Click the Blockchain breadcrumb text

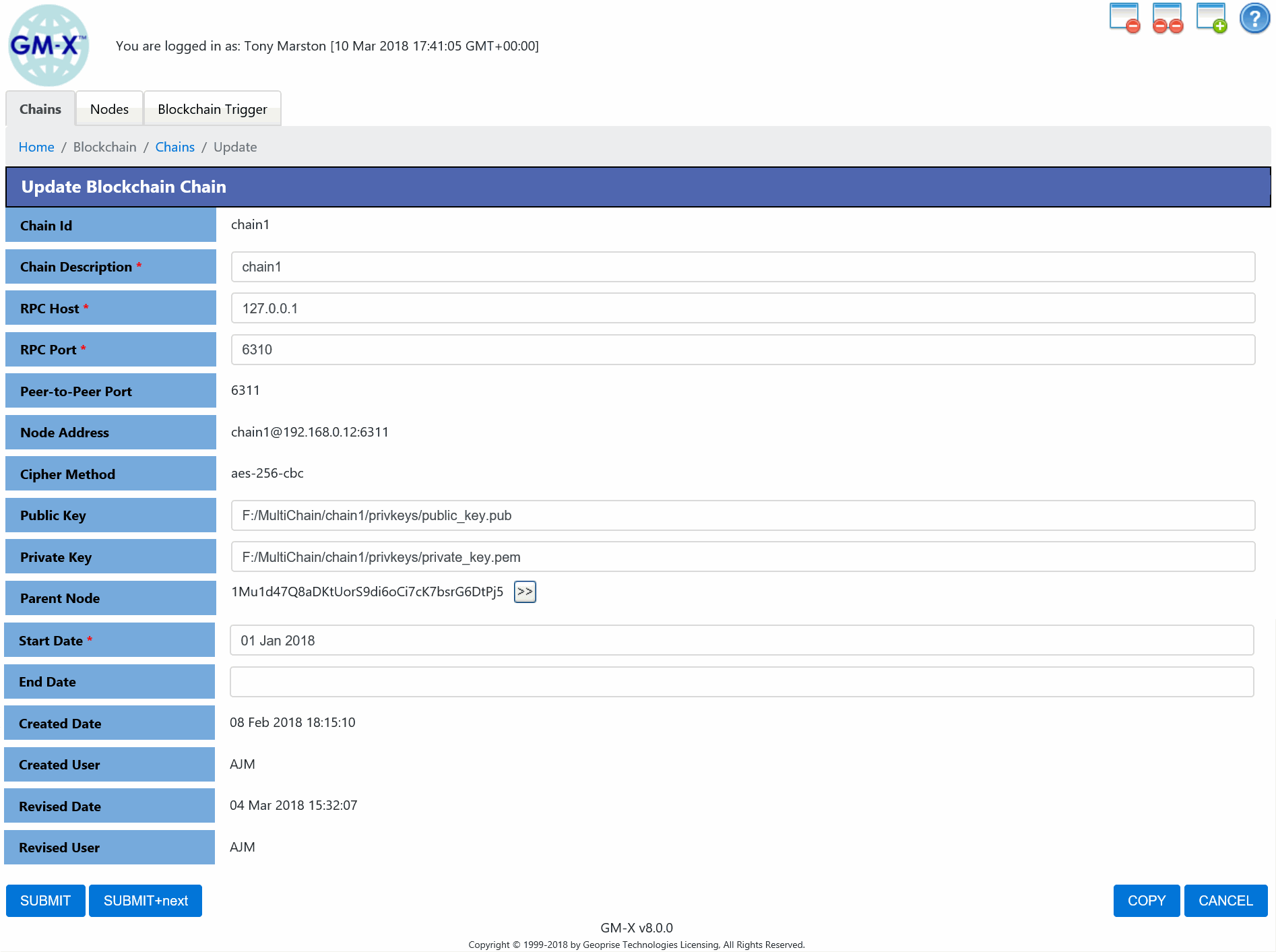pos(105,147)
